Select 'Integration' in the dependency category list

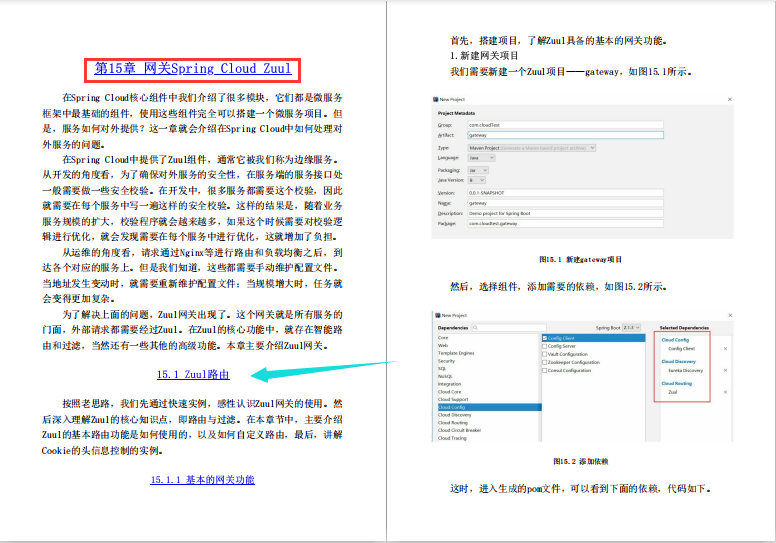(449, 384)
